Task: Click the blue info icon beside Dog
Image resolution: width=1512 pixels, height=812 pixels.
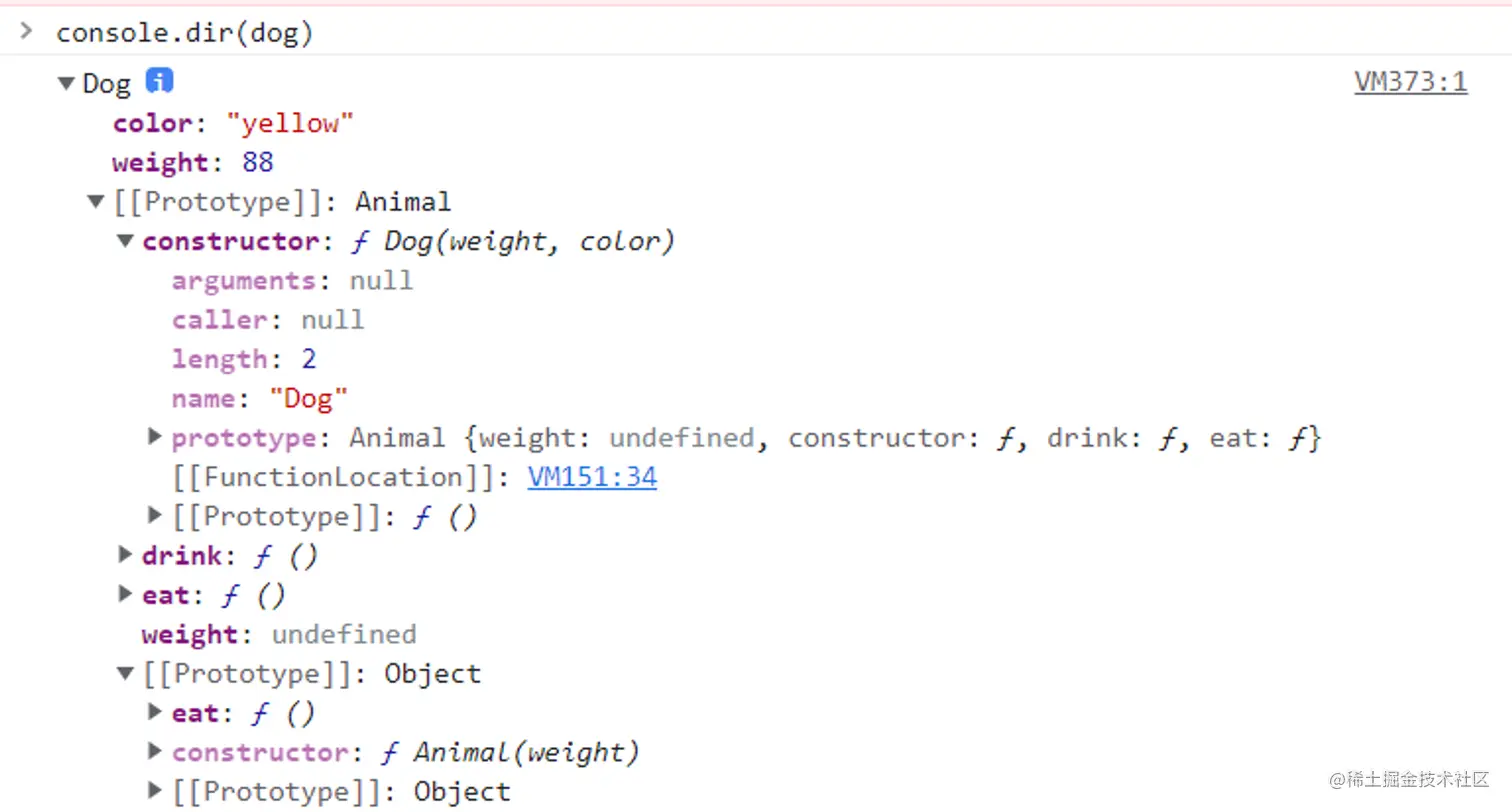Action: pyautogui.click(x=159, y=80)
